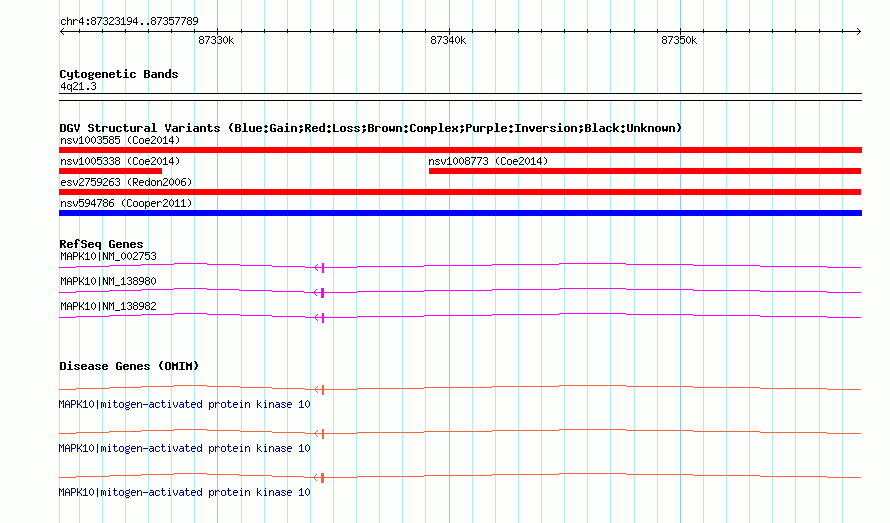Viewport: 890px width, 523px height.
Task: Click the MAPK10|NM_138980 transcript label
Action: click(x=108, y=281)
